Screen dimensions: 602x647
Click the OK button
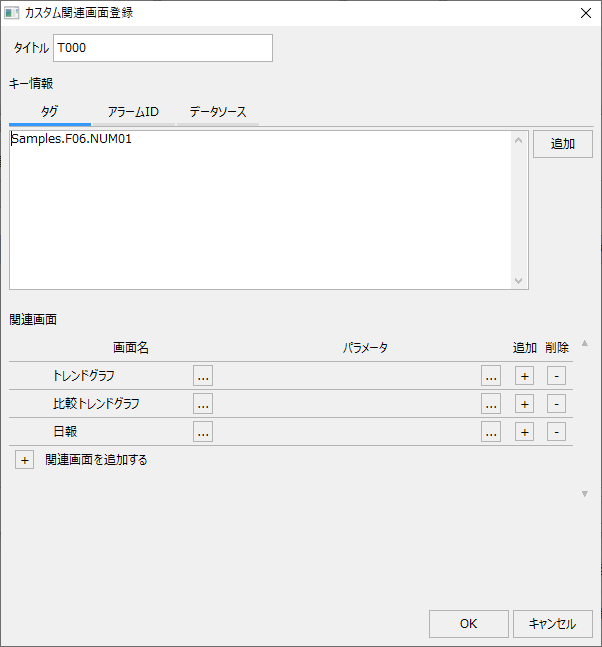(469, 623)
